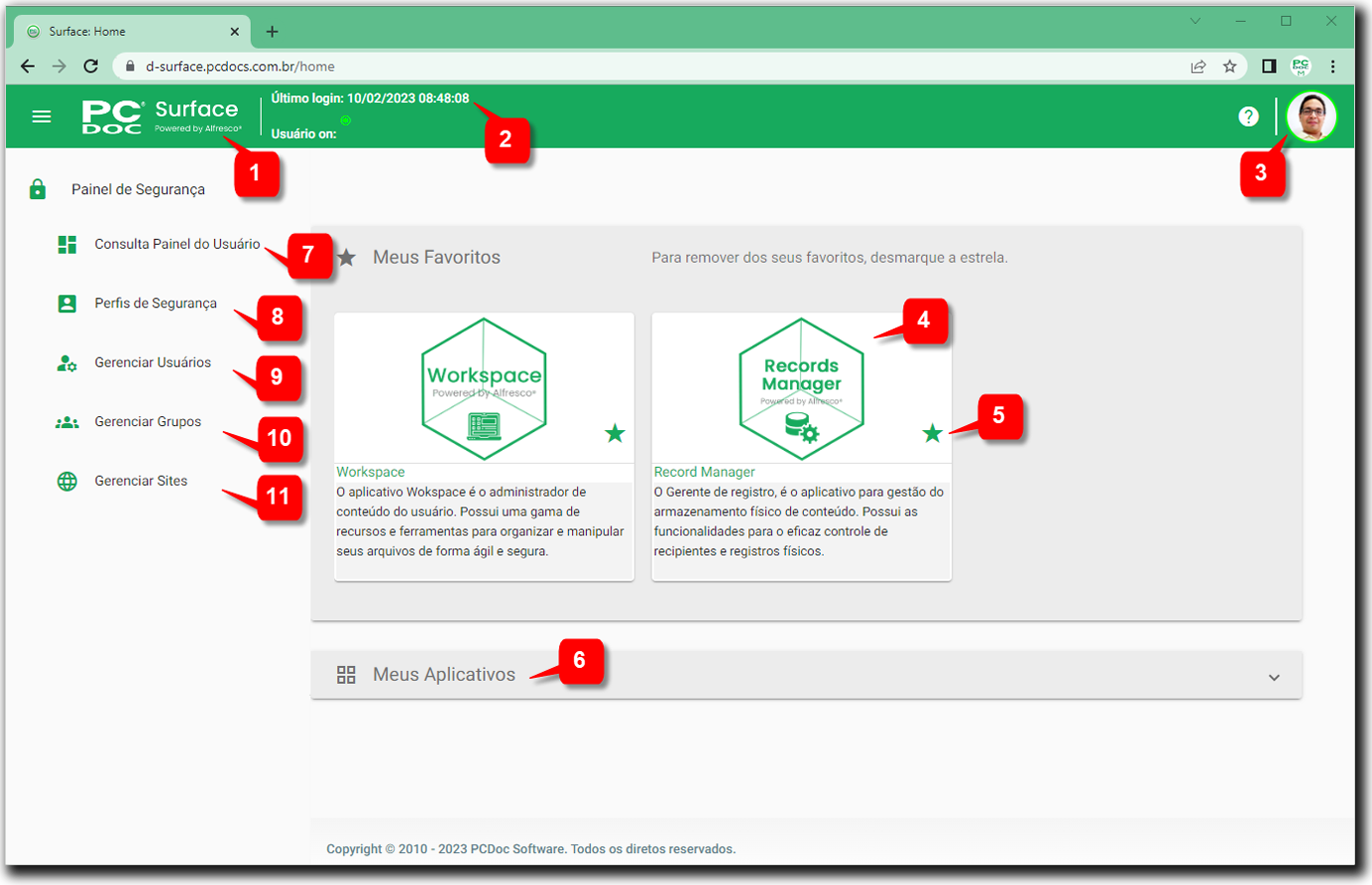
Task: Select the Surface: Home tab
Action: (132, 32)
